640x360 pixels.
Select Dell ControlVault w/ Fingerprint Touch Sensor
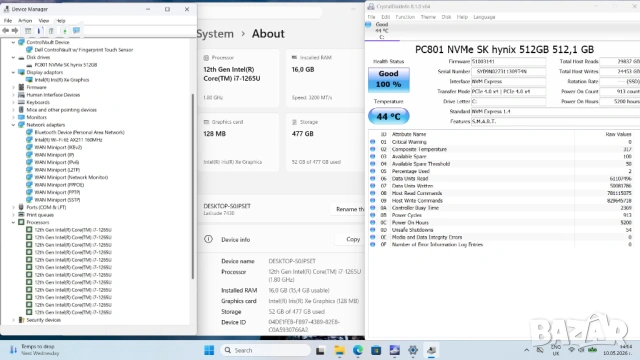pyautogui.click(x=84, y=50)
